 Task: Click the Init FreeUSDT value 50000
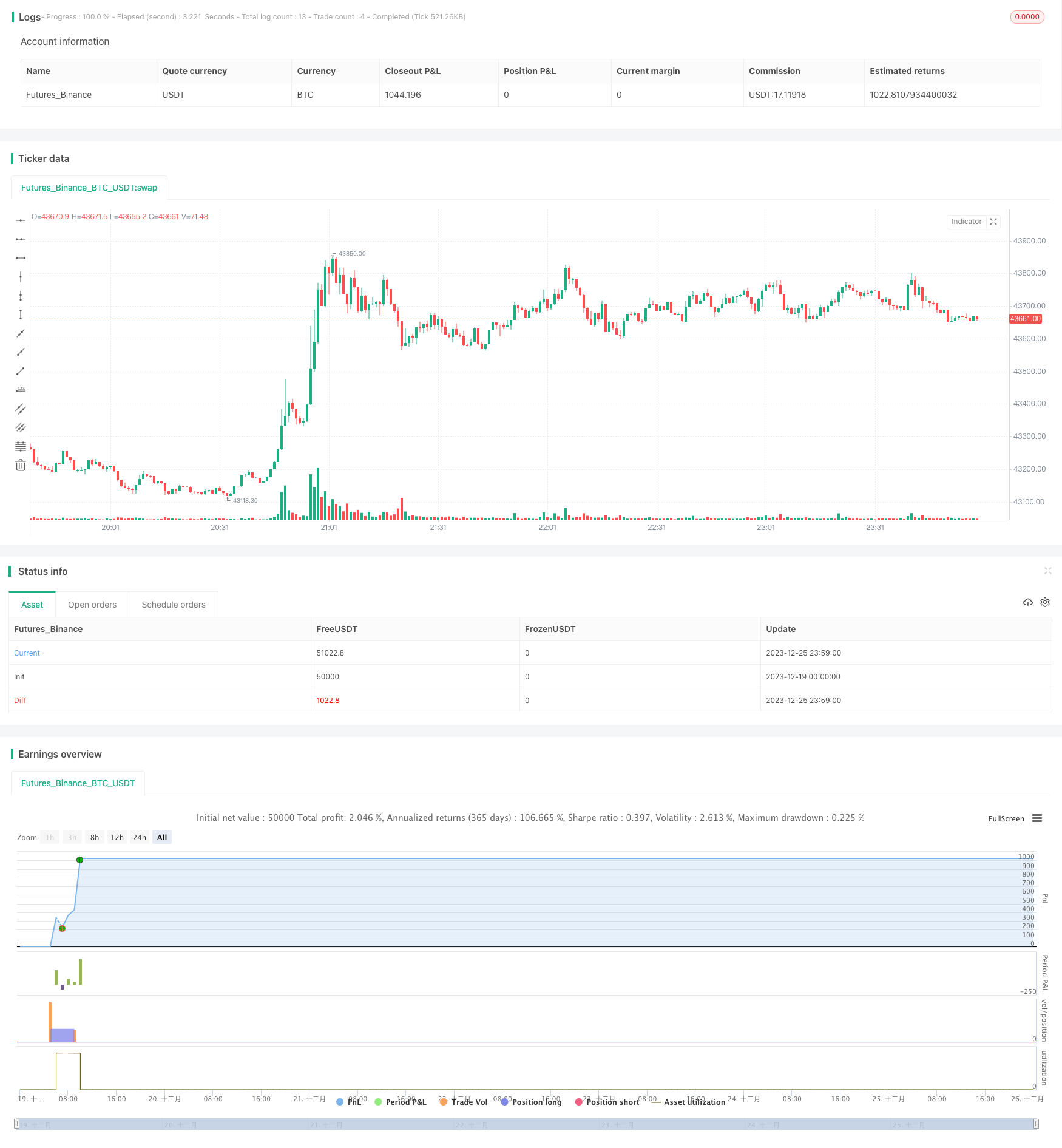click(x=328, y=677)
